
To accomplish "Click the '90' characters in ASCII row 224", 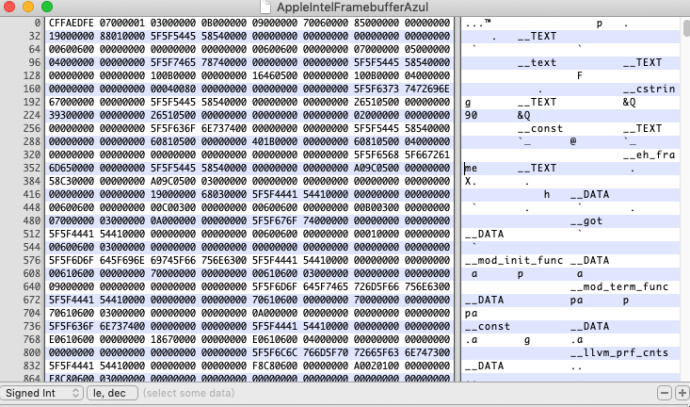I will [471, 115].
